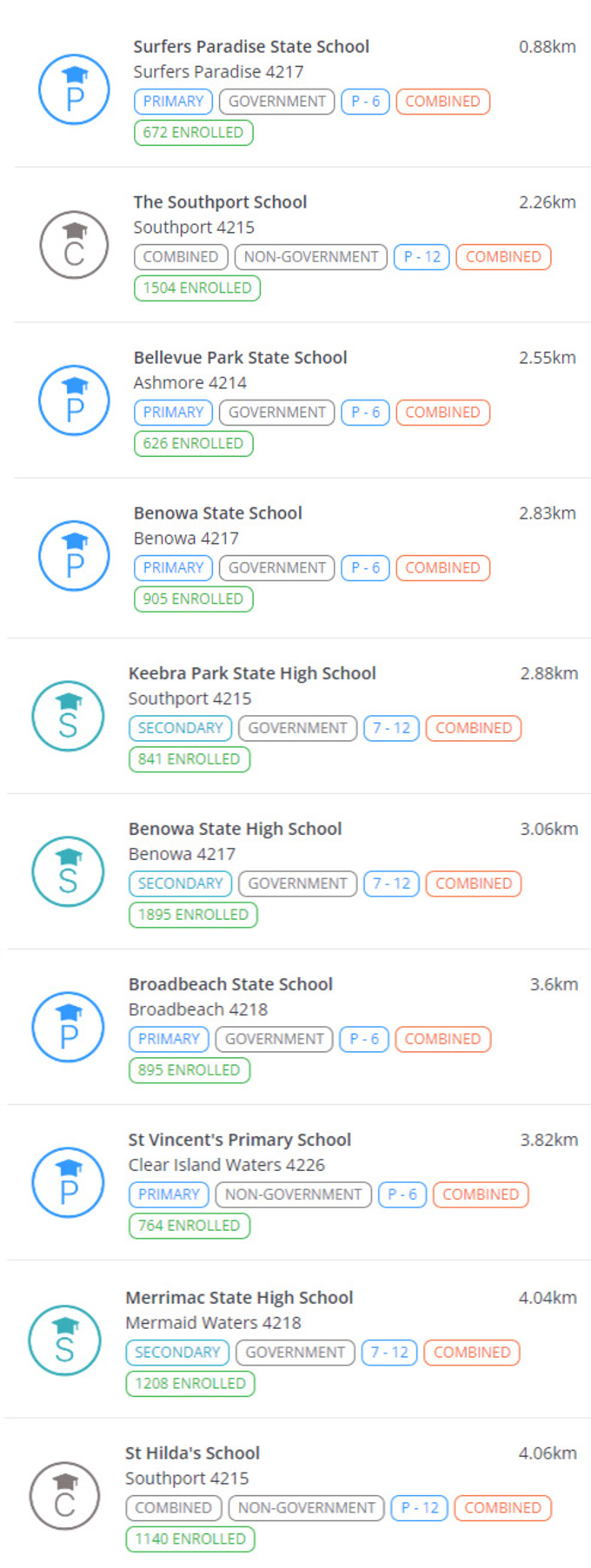Open the Surfers Paradise State School link

click(x=251, y=47)
